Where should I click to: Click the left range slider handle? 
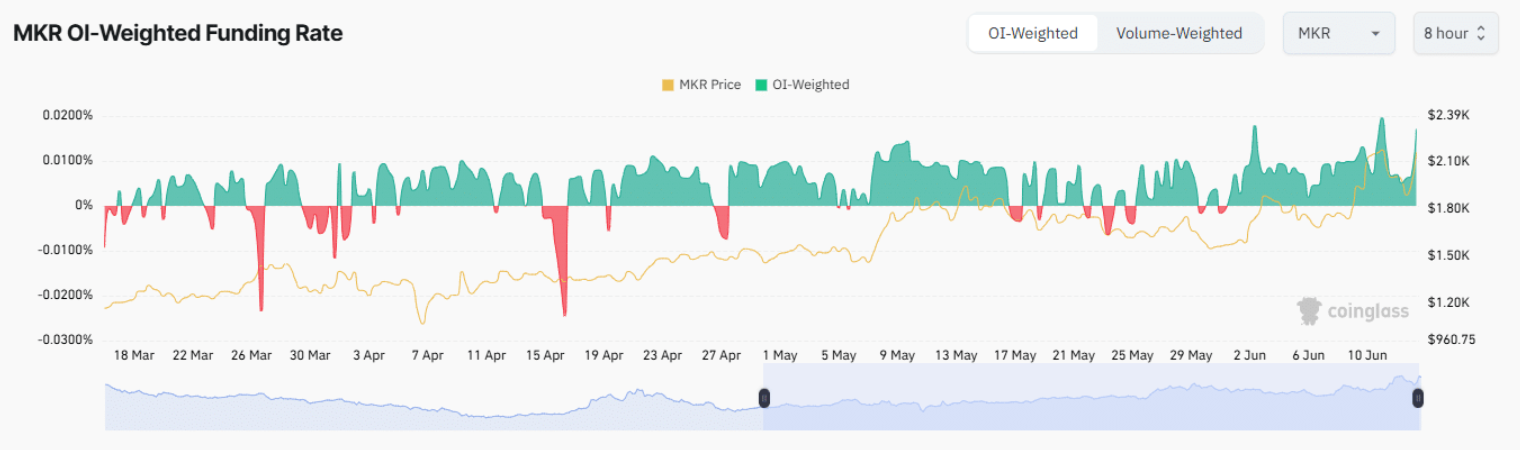(x=764, y=398)
